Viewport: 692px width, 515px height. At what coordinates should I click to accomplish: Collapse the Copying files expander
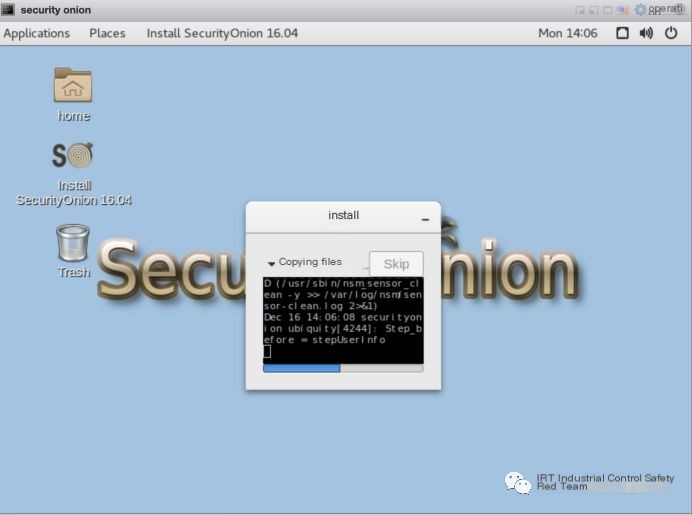pos(271,263)
